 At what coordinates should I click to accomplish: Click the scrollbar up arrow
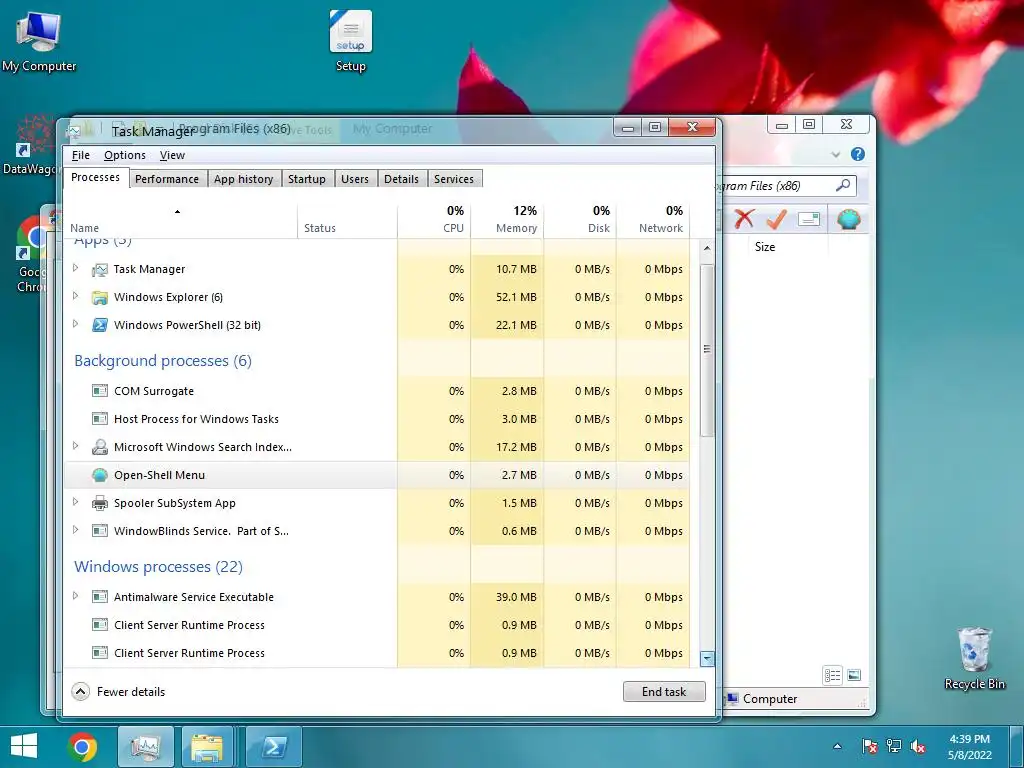(x=707, y=249)
